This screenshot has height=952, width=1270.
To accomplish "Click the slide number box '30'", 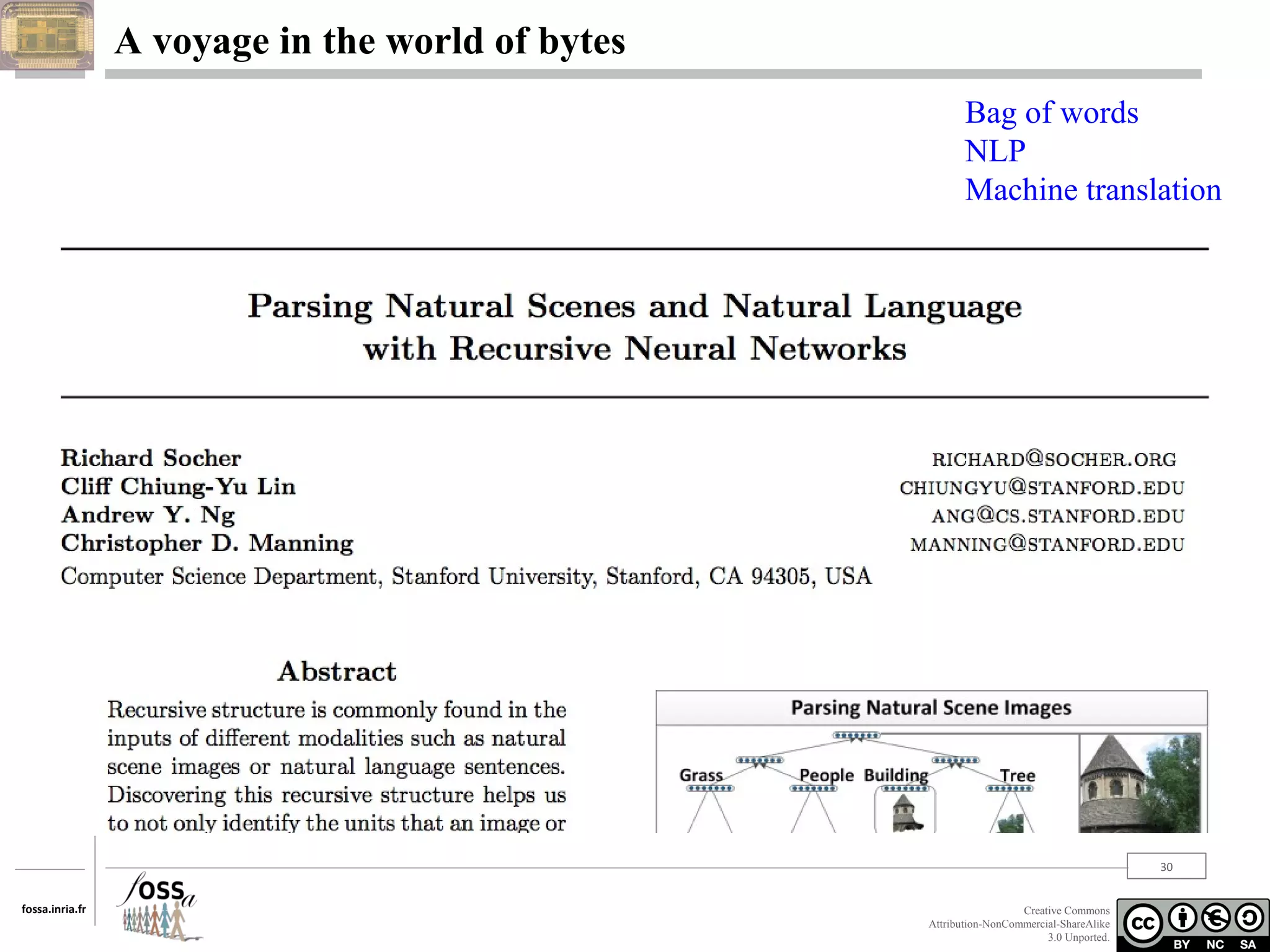I will coord(1166,866).
